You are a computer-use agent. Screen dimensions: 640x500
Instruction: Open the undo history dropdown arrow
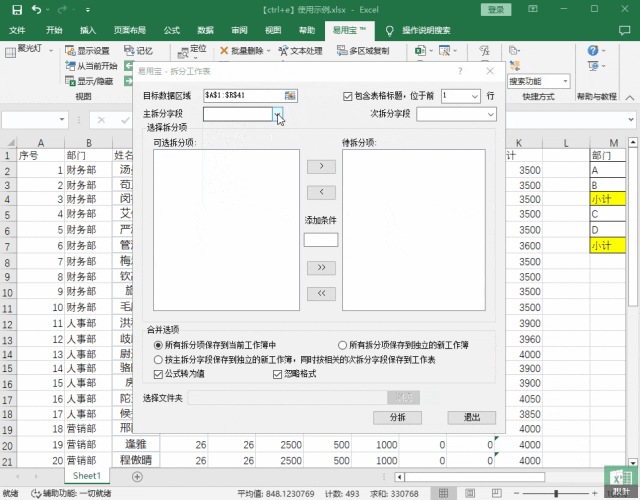(x=48, y=10)
